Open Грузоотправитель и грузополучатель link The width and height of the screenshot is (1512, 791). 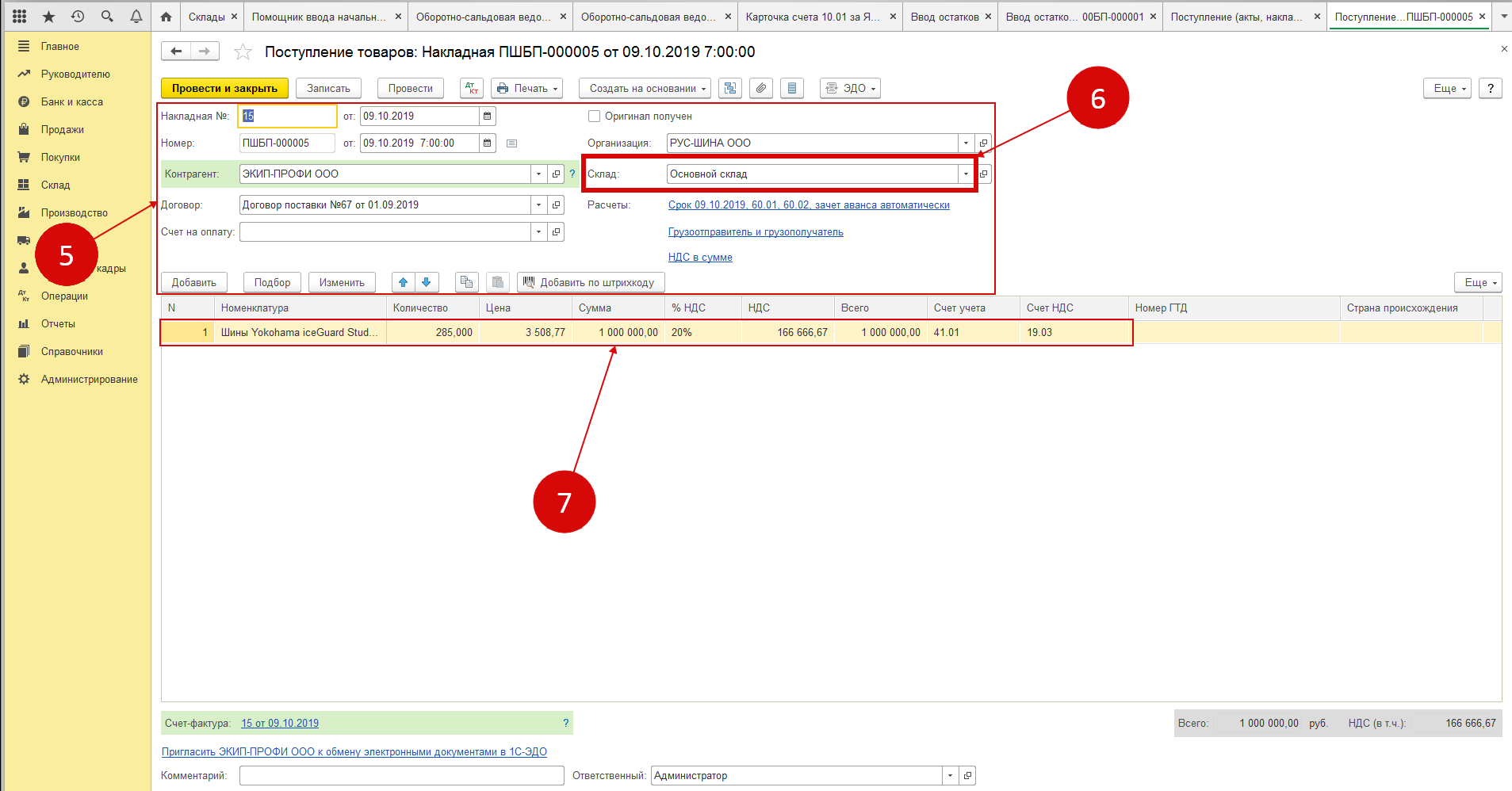point(756,231)
